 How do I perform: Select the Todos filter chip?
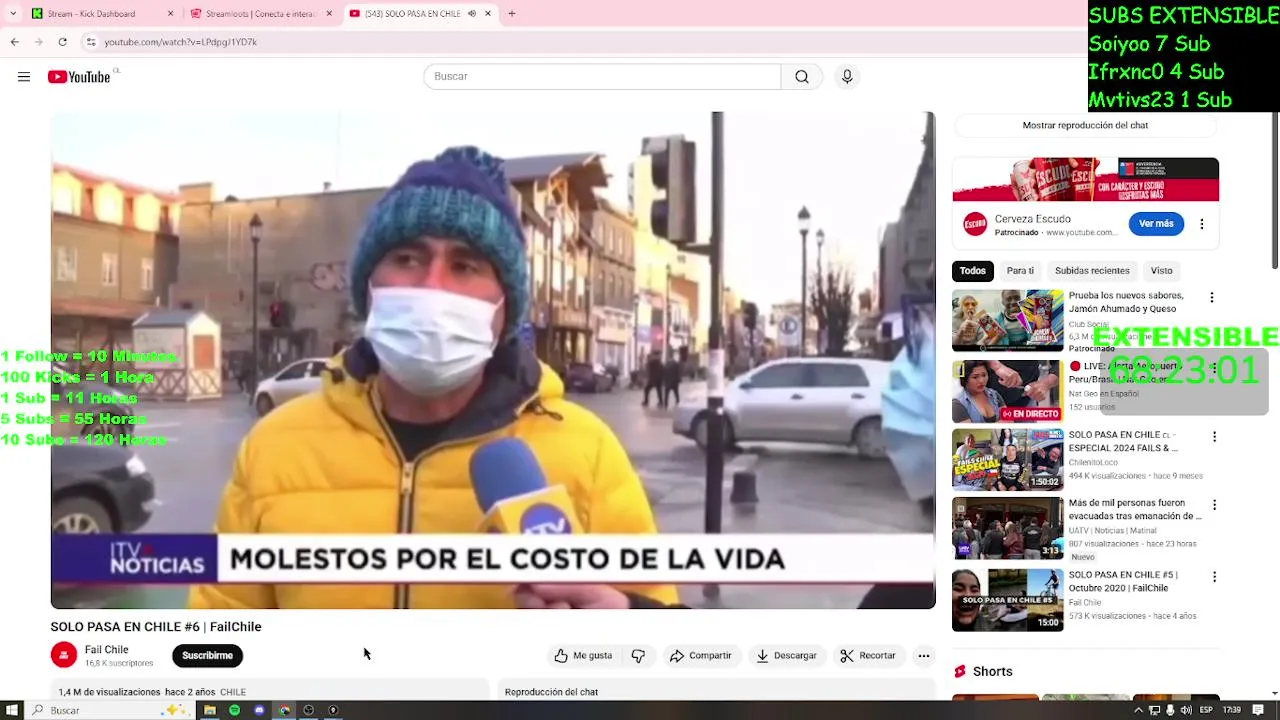[x=973, y=271]
